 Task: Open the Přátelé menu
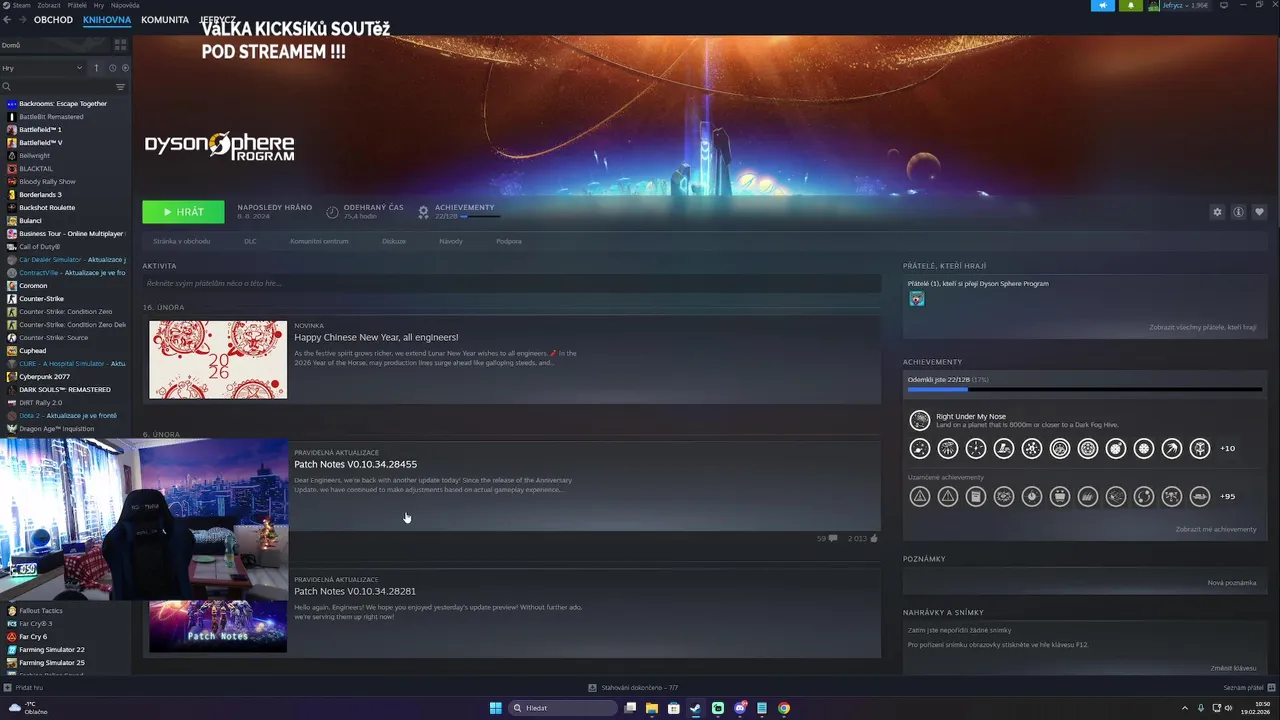coord(77,5)
